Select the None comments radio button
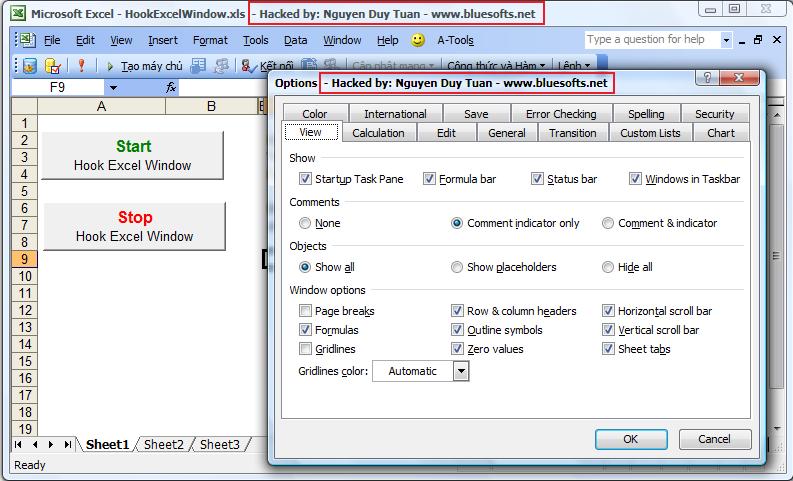The image size is (793, 481). pos(305,223)
